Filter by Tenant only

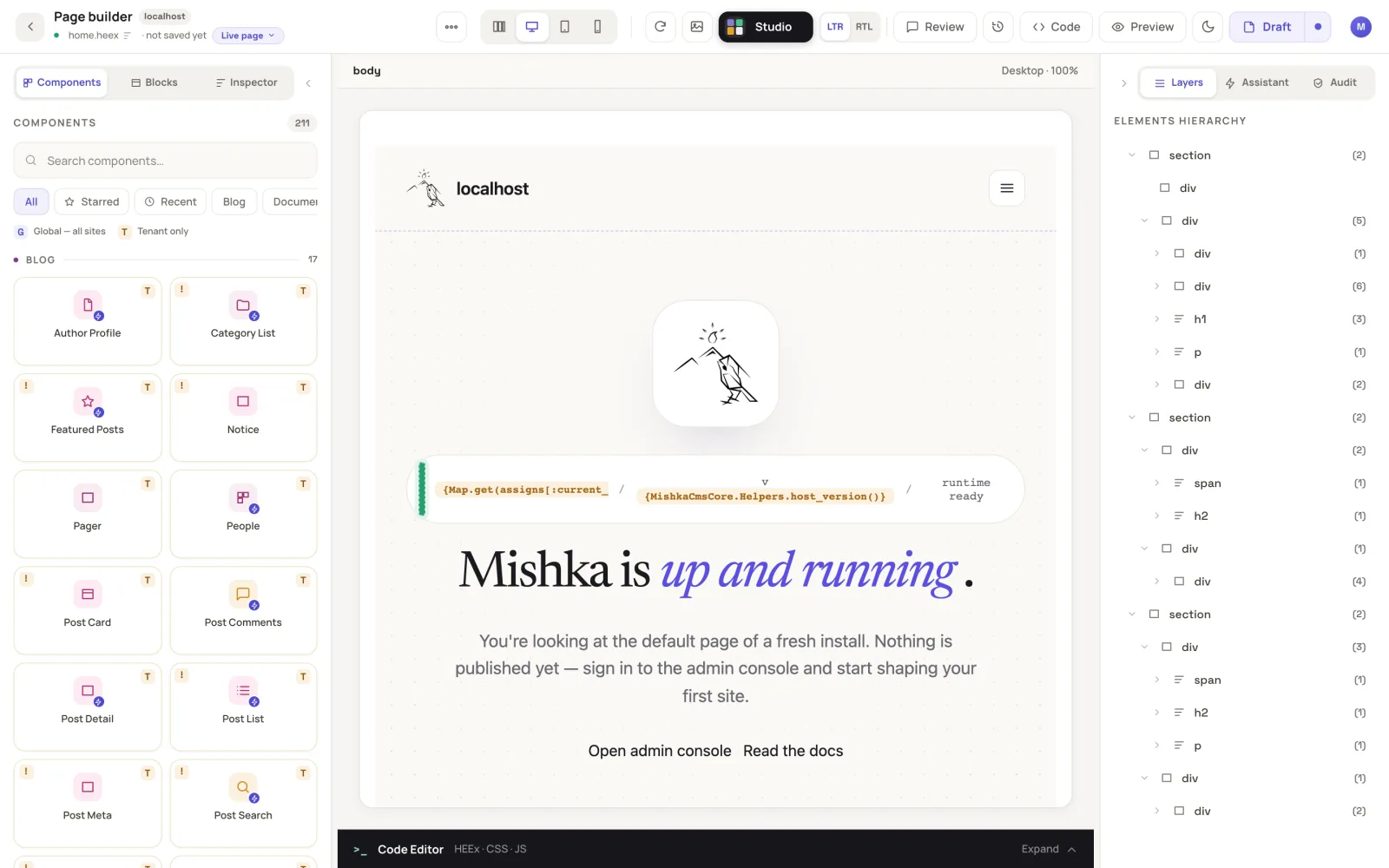154,232
